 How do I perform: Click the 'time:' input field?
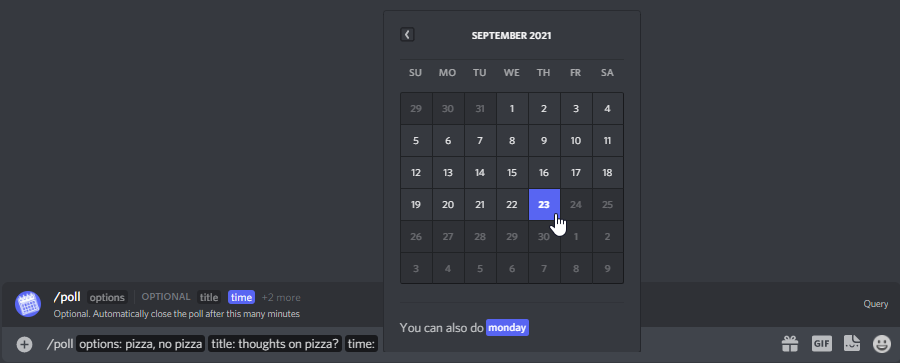coord(362,344)
